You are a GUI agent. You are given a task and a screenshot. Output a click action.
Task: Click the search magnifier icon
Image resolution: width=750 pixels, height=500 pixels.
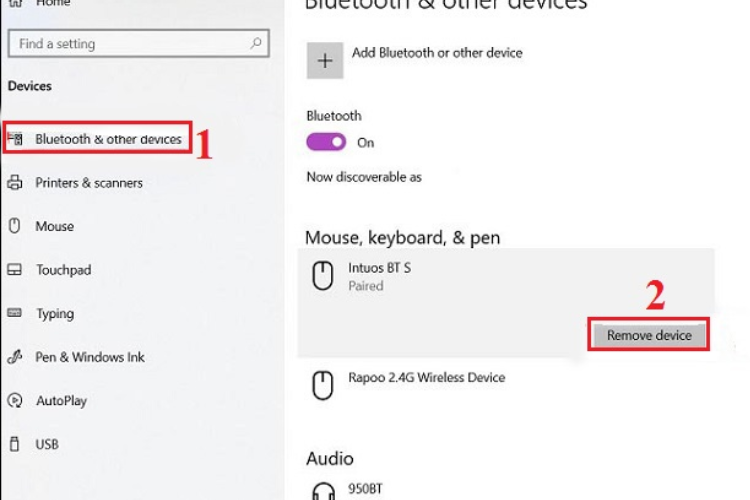coord(256,44)
